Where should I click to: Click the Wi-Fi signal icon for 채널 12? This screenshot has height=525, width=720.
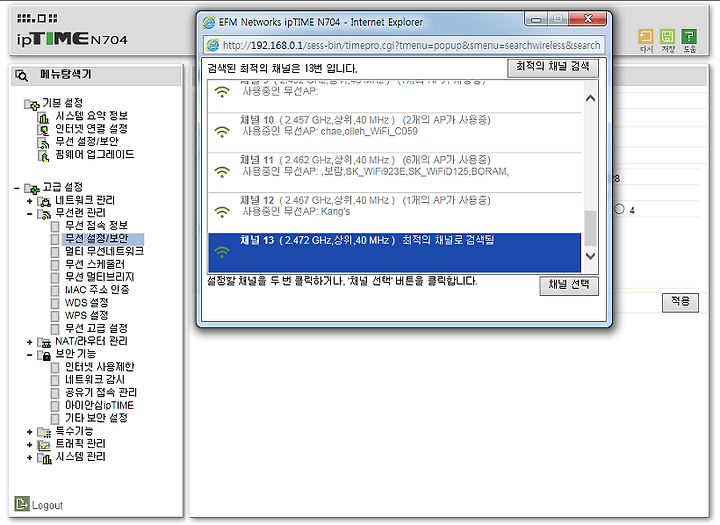point(222,212)
